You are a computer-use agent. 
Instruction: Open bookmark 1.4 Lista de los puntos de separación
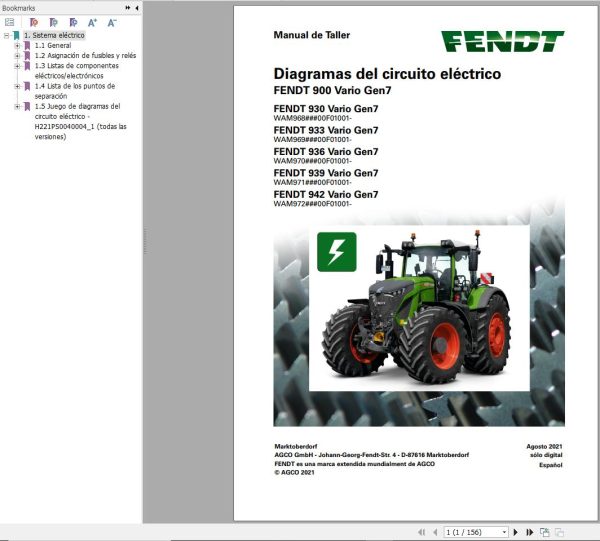coord(75,91)
